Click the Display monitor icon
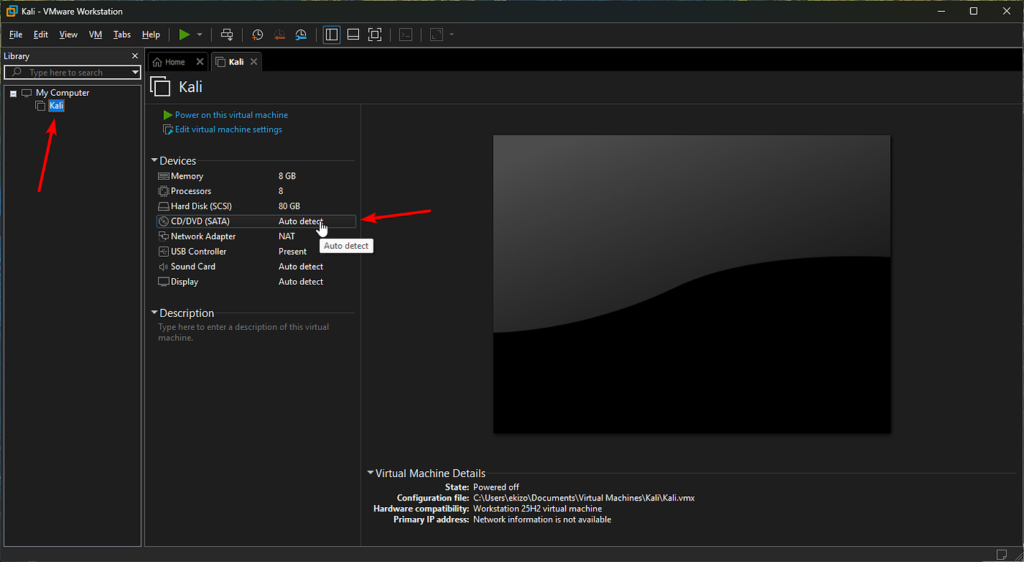The width and height of the screenshot is (1024, 562). (x=163, y=282)
